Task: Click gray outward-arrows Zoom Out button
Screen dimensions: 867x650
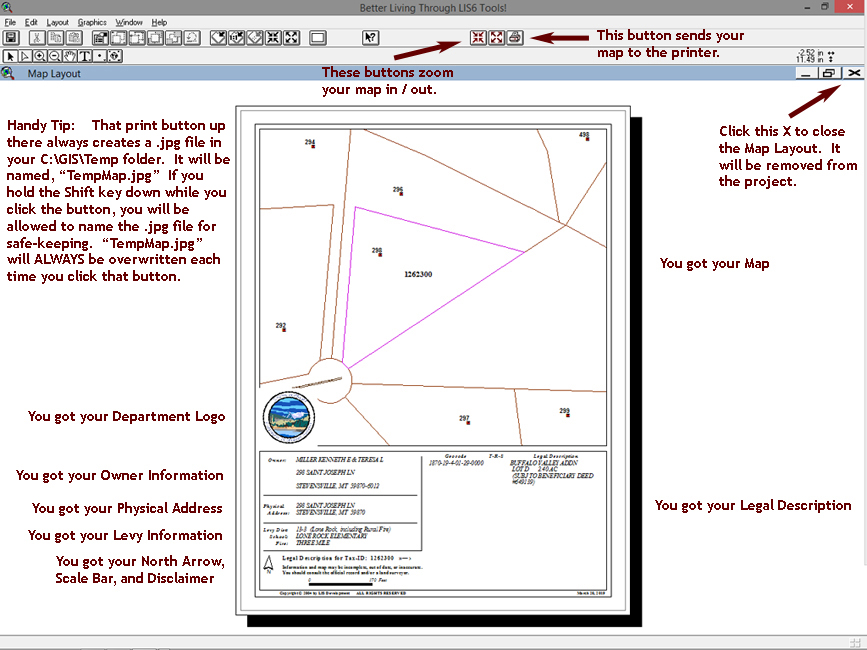Action: tap(291, 38)
